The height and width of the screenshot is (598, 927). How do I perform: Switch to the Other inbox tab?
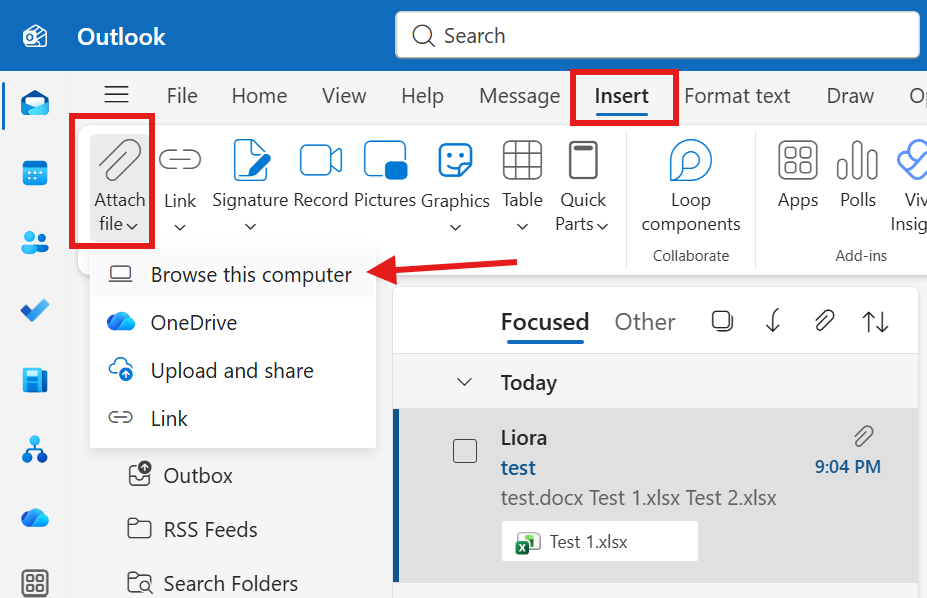pyautogui.click(x=644, y=322)
